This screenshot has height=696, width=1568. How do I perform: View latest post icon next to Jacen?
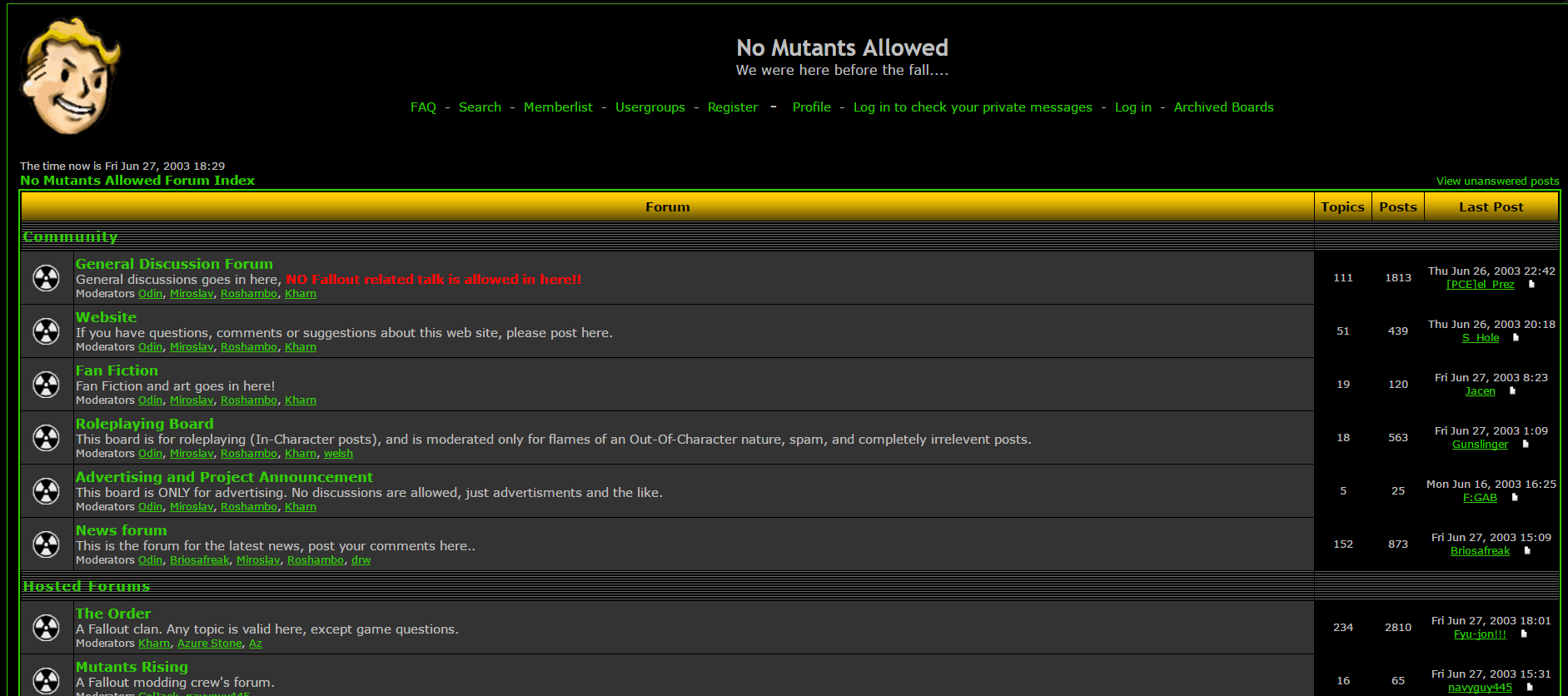[x=1512, y=391]
